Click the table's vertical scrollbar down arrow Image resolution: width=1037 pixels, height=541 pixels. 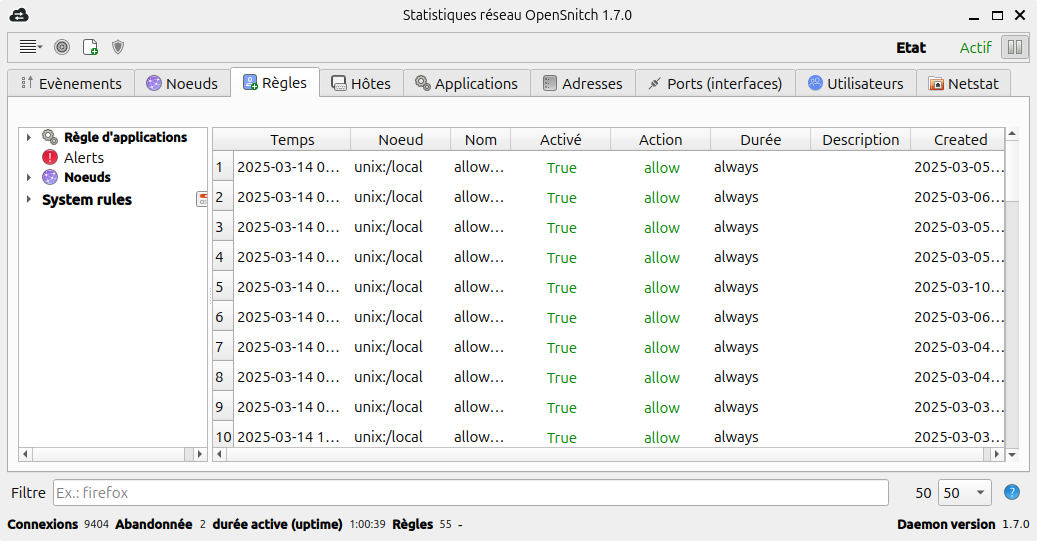pyautogui.click(x=1012, y=454)
